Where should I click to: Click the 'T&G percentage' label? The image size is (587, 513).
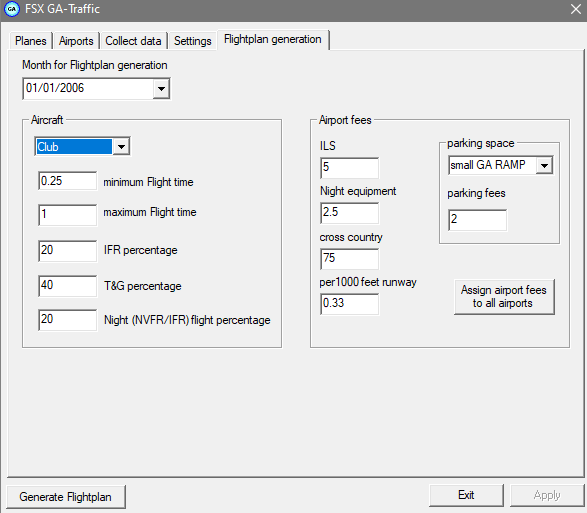pos(143,286)
